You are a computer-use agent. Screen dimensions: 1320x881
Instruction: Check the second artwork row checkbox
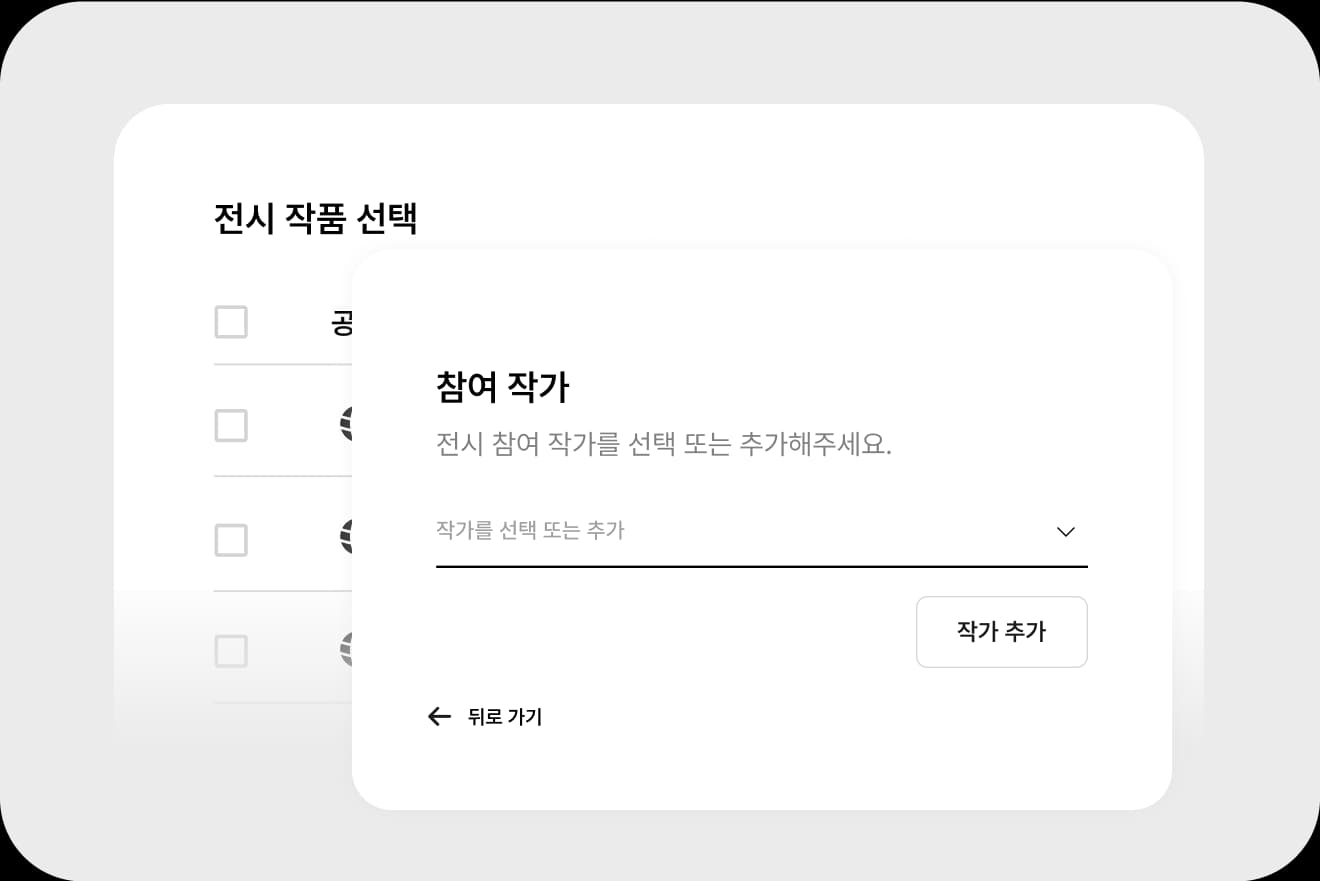[x=231, y=540]
